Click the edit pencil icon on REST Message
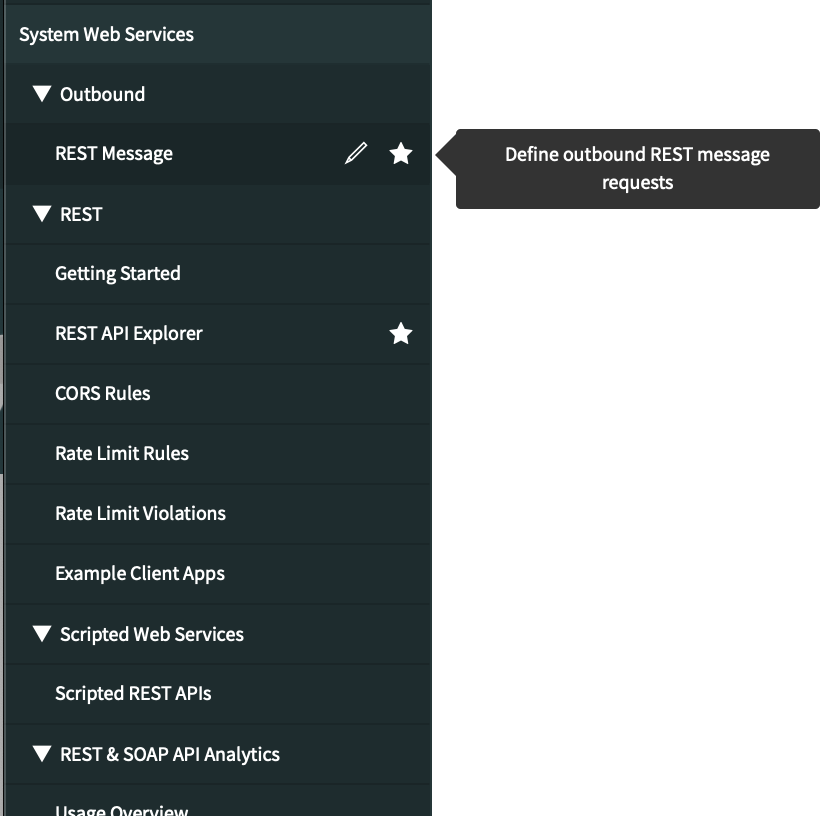The height and width of the screenshot is (816, 834). click(x=356, y=153)
